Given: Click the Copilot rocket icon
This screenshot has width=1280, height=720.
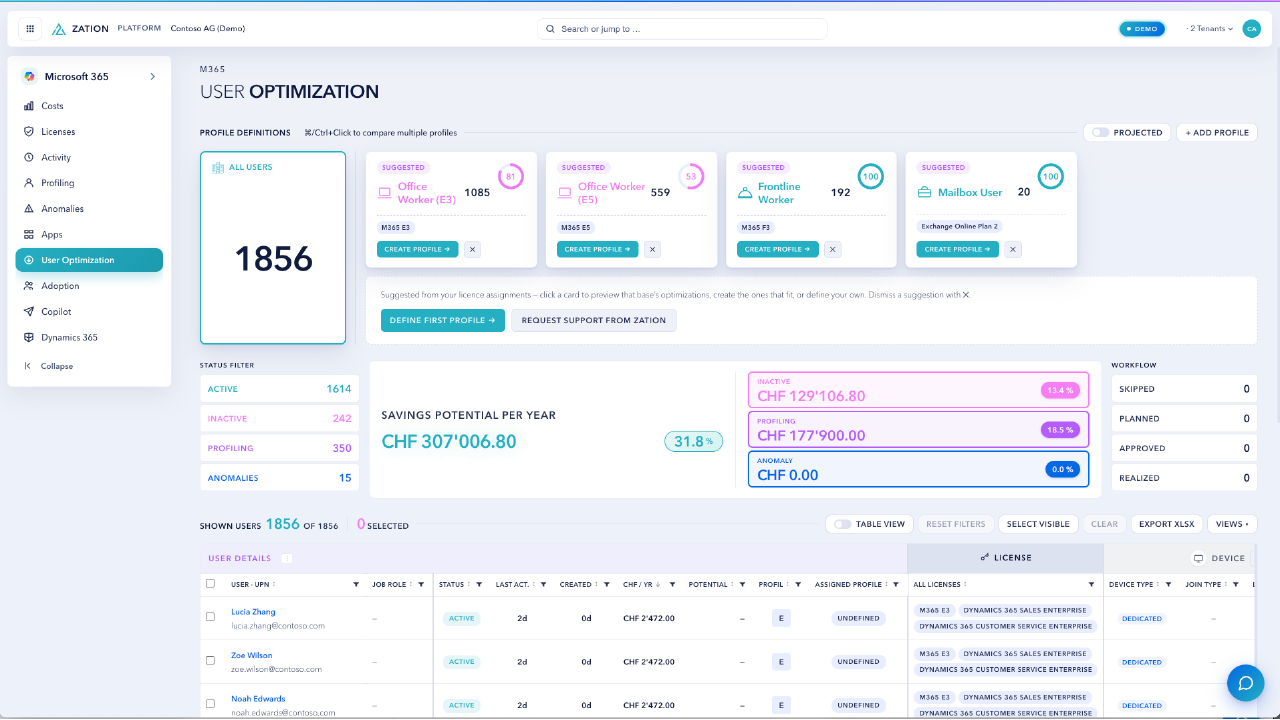Looking at the screenshot, I should 29,312.
